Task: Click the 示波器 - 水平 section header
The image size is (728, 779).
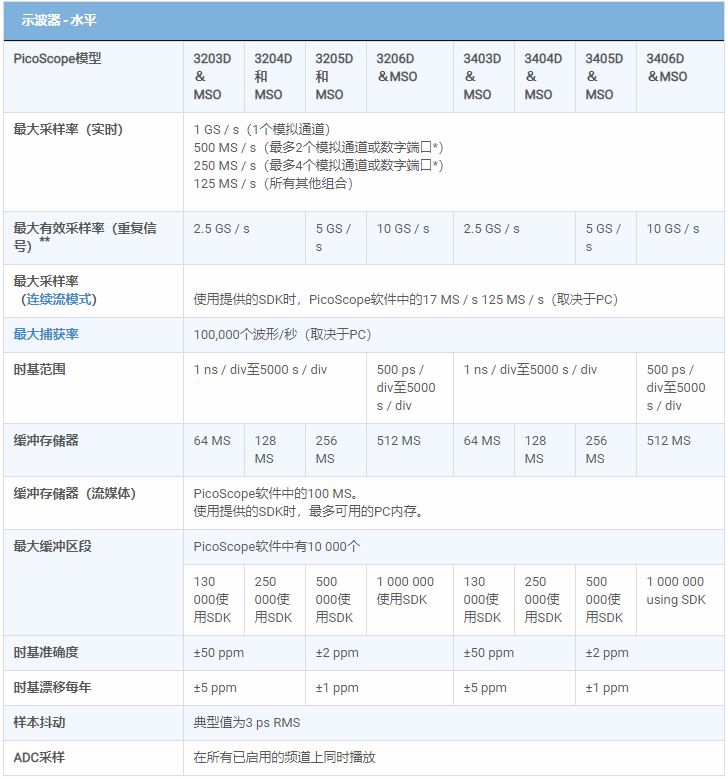Action: pyautogui.click(x=59, y=20)
